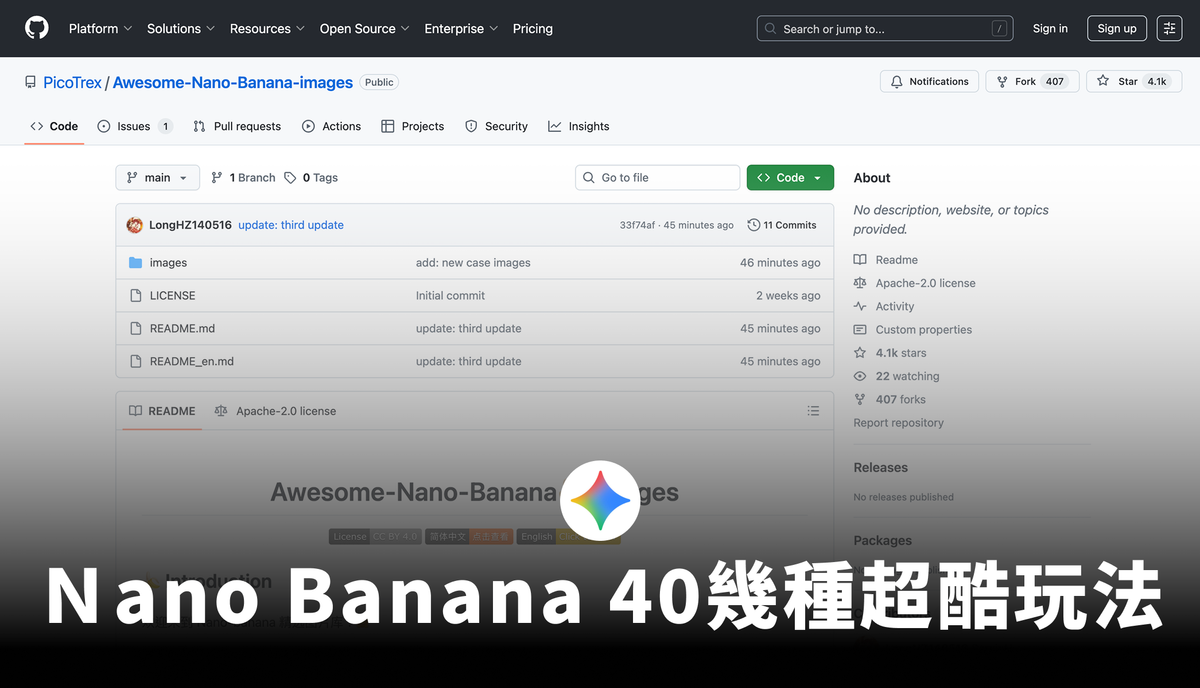1200x688 pixels.
Task: Open the 'Initial commit' commit message
Action: pos(450,296)
